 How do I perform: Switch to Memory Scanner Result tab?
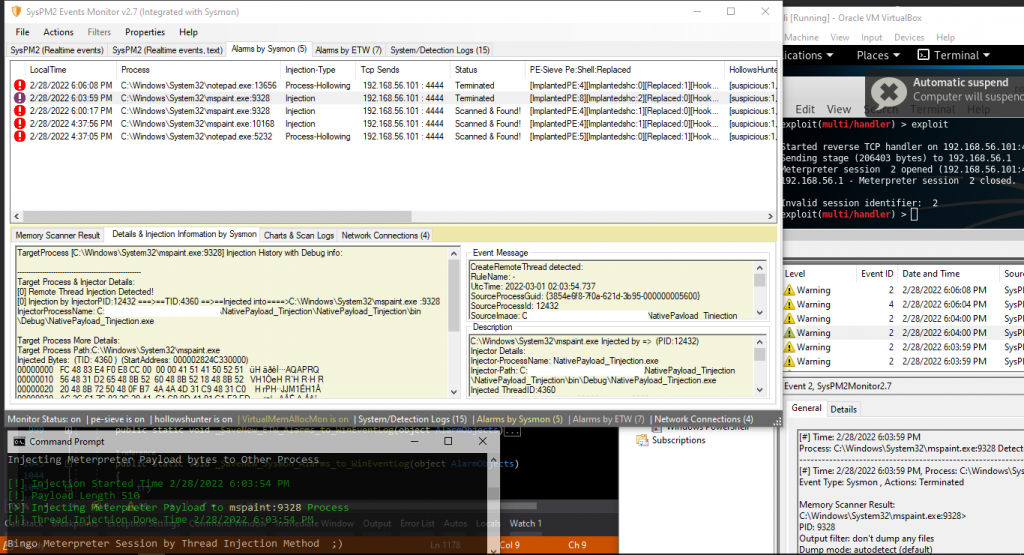coord(58,235)
